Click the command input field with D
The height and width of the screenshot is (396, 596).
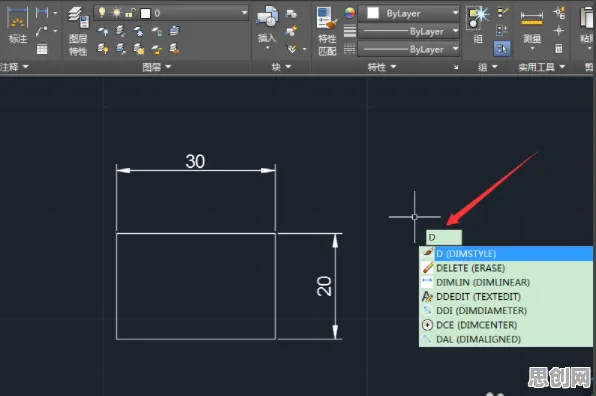444,238
